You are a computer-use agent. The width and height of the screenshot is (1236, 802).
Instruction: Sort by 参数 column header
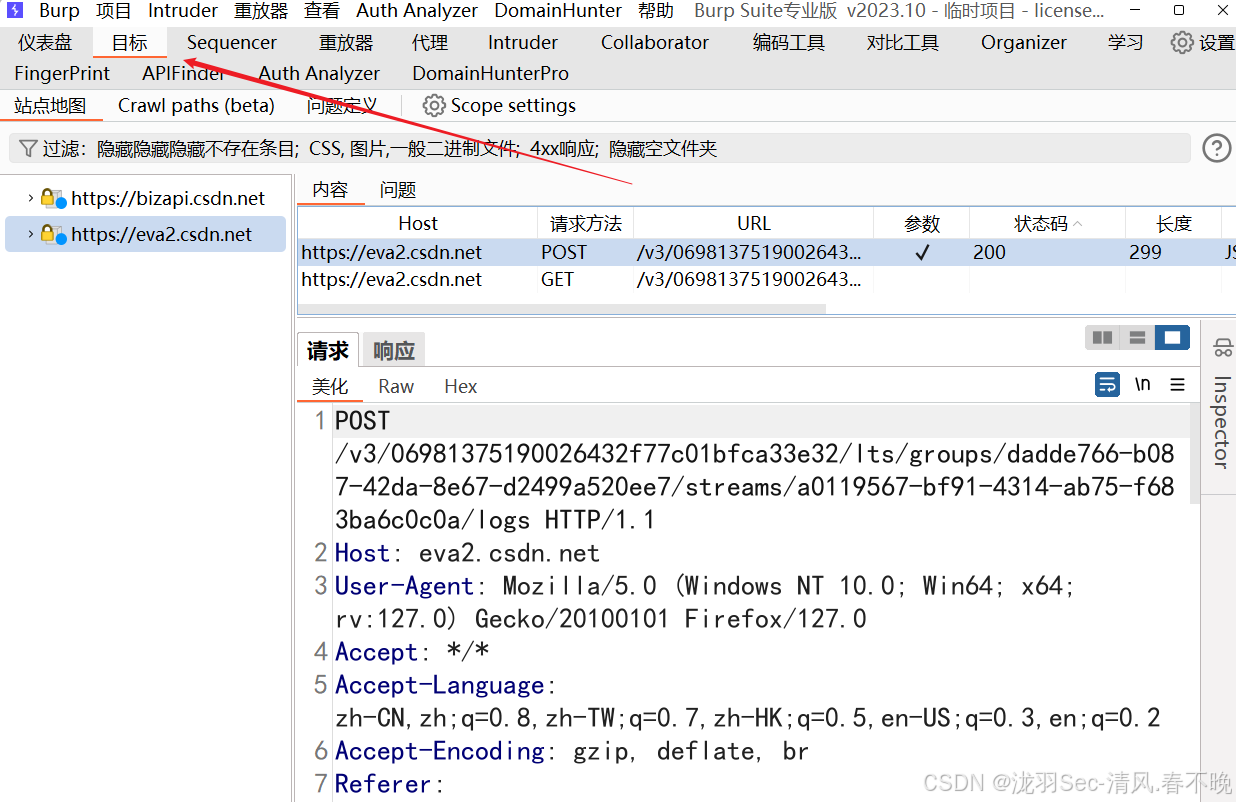[x=922, y=223]
